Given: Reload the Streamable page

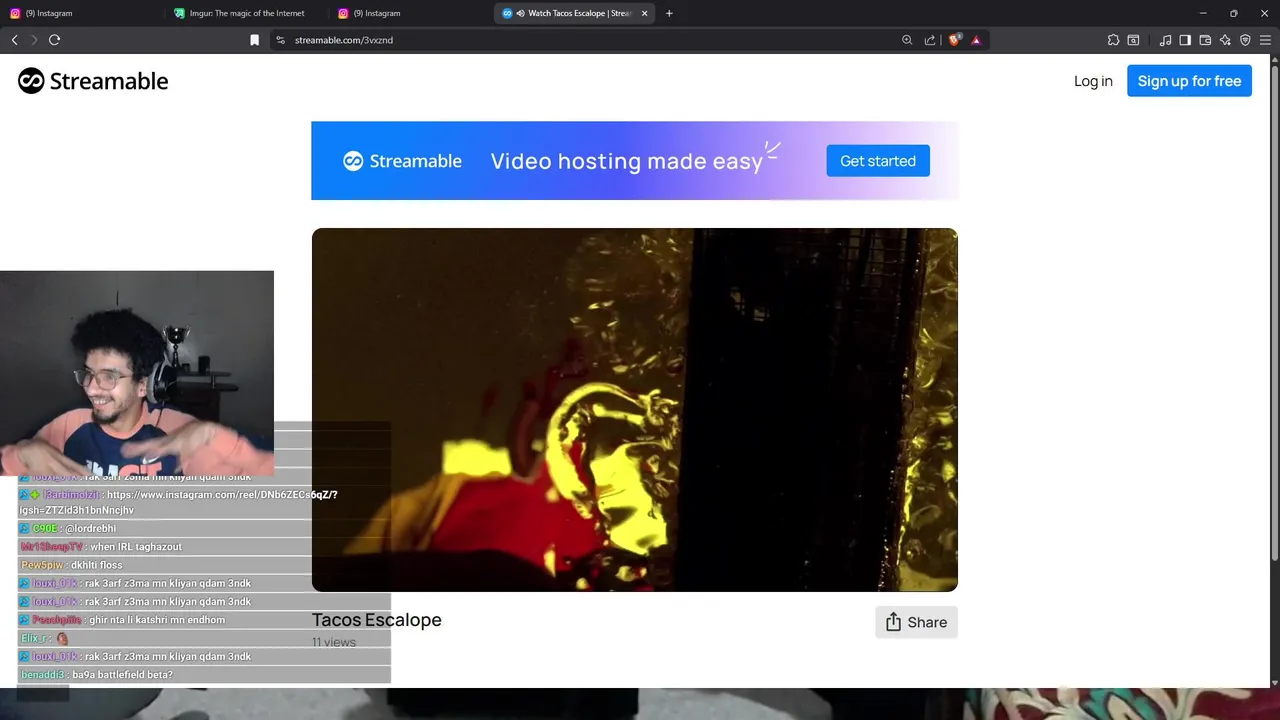Looking at the screenshot, I should coord(54,40).
